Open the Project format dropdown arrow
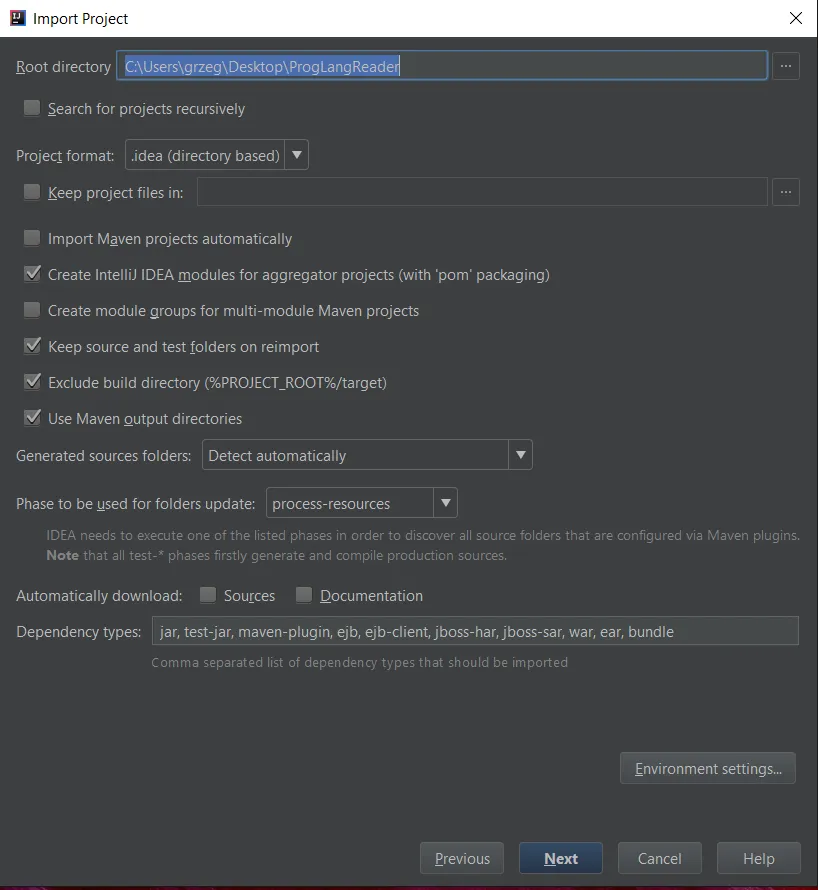The width and height of the screenshot is (818, 890). [x=296, y=155]
